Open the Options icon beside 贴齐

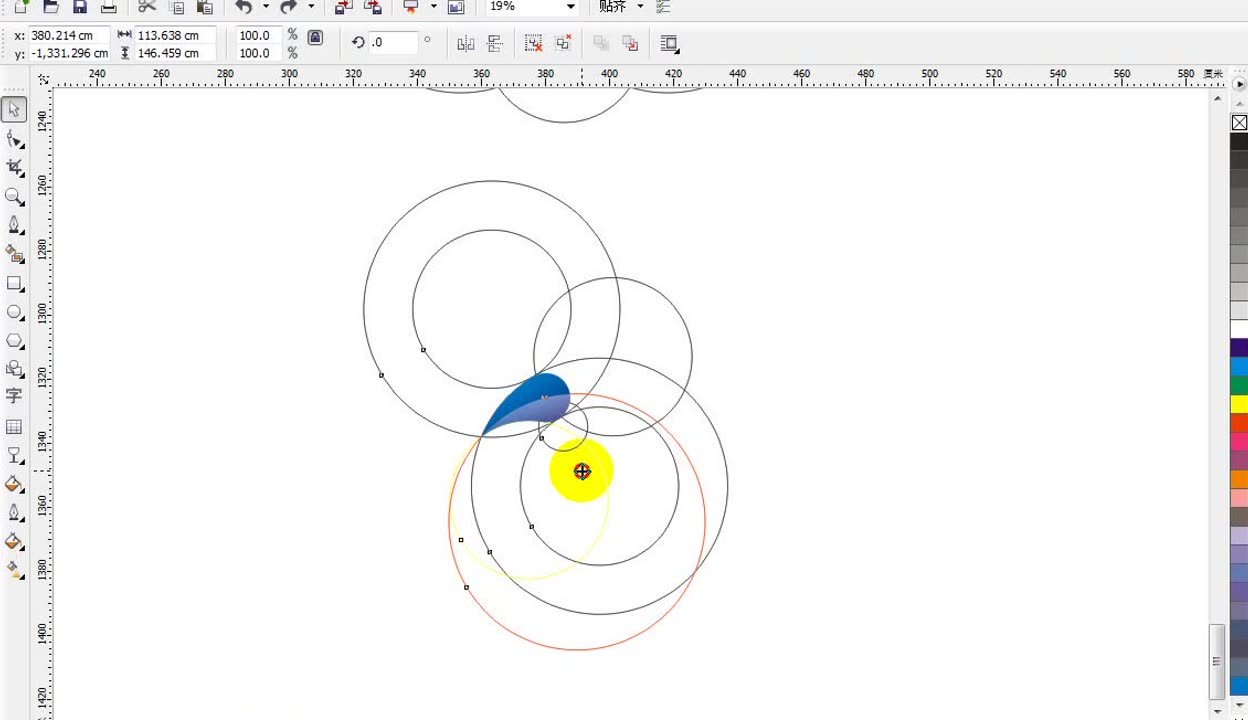click(663, 6)
